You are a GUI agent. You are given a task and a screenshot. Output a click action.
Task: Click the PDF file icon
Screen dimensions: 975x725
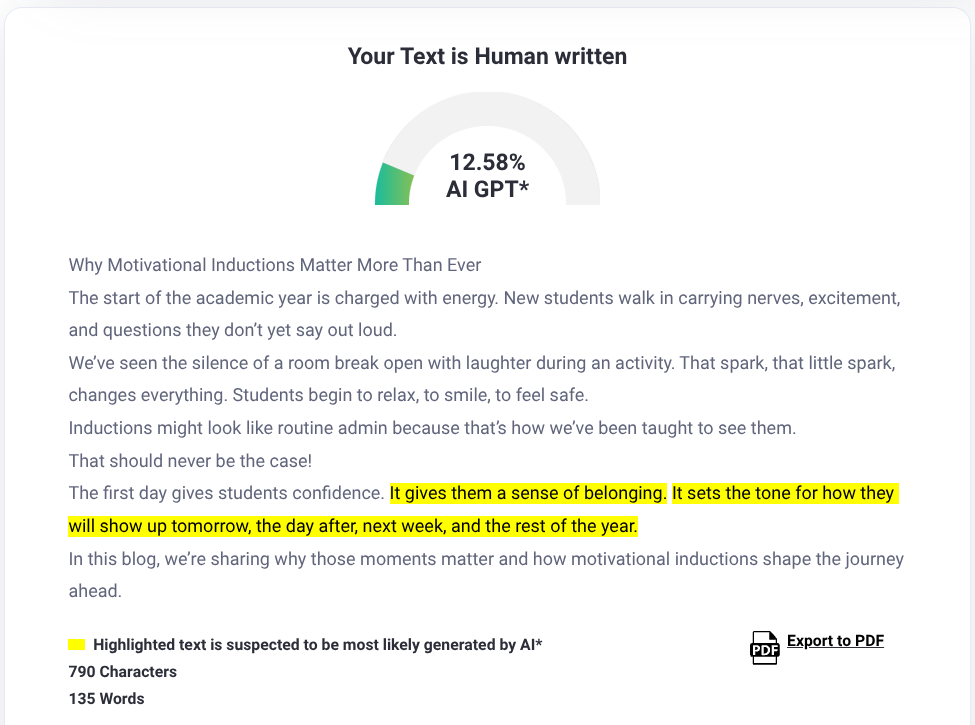tap(764, 647)
